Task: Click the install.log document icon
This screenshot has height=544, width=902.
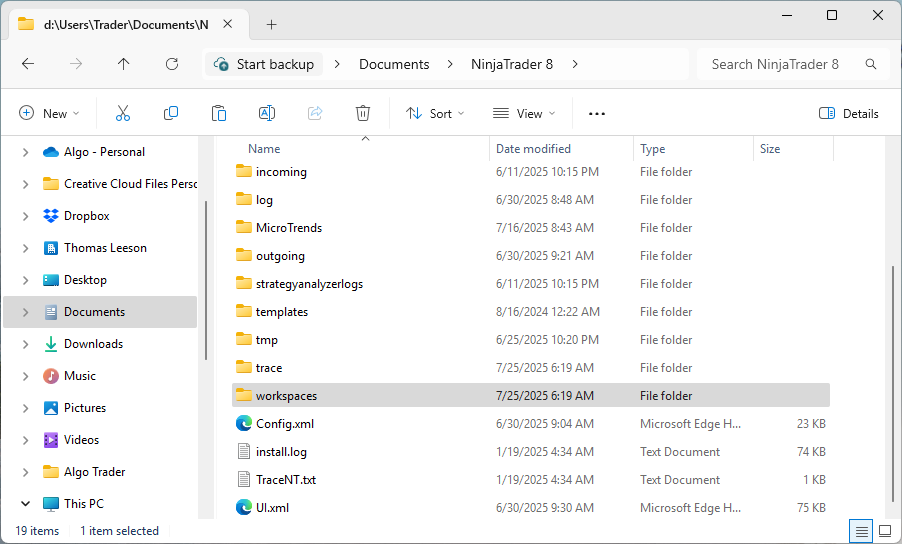Action: (244, 451)
